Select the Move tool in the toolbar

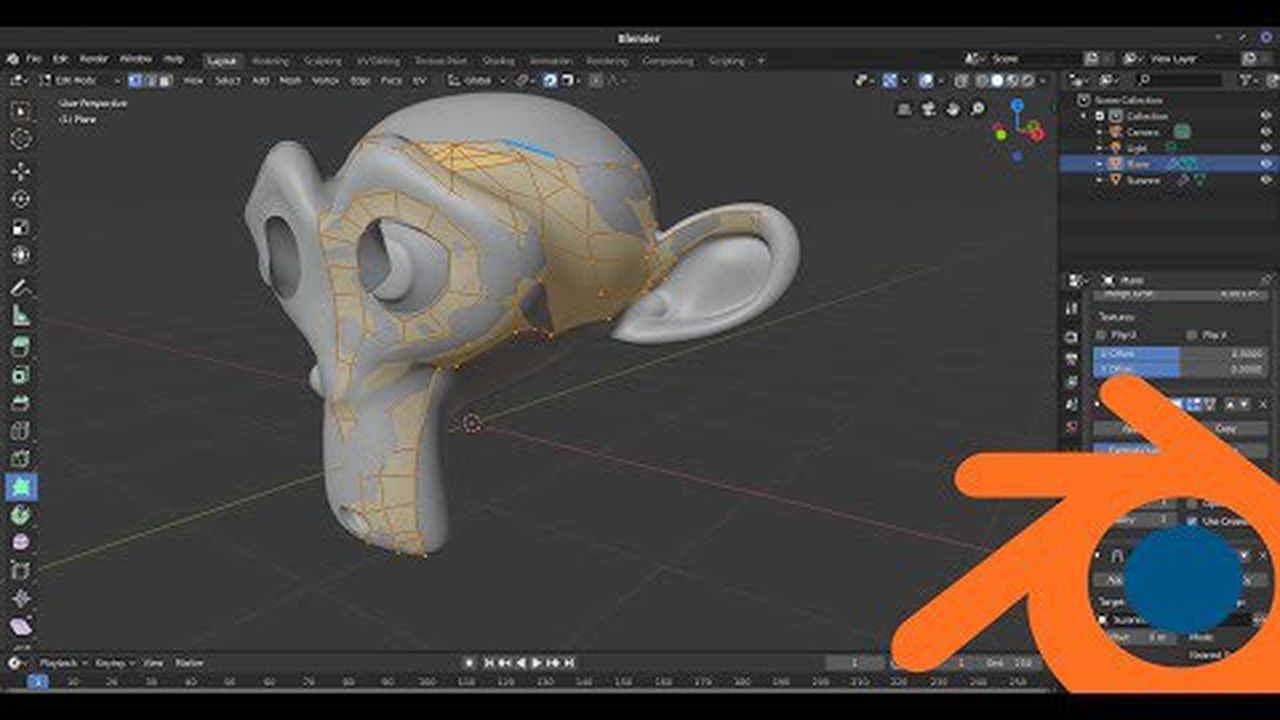click(25, 170)
